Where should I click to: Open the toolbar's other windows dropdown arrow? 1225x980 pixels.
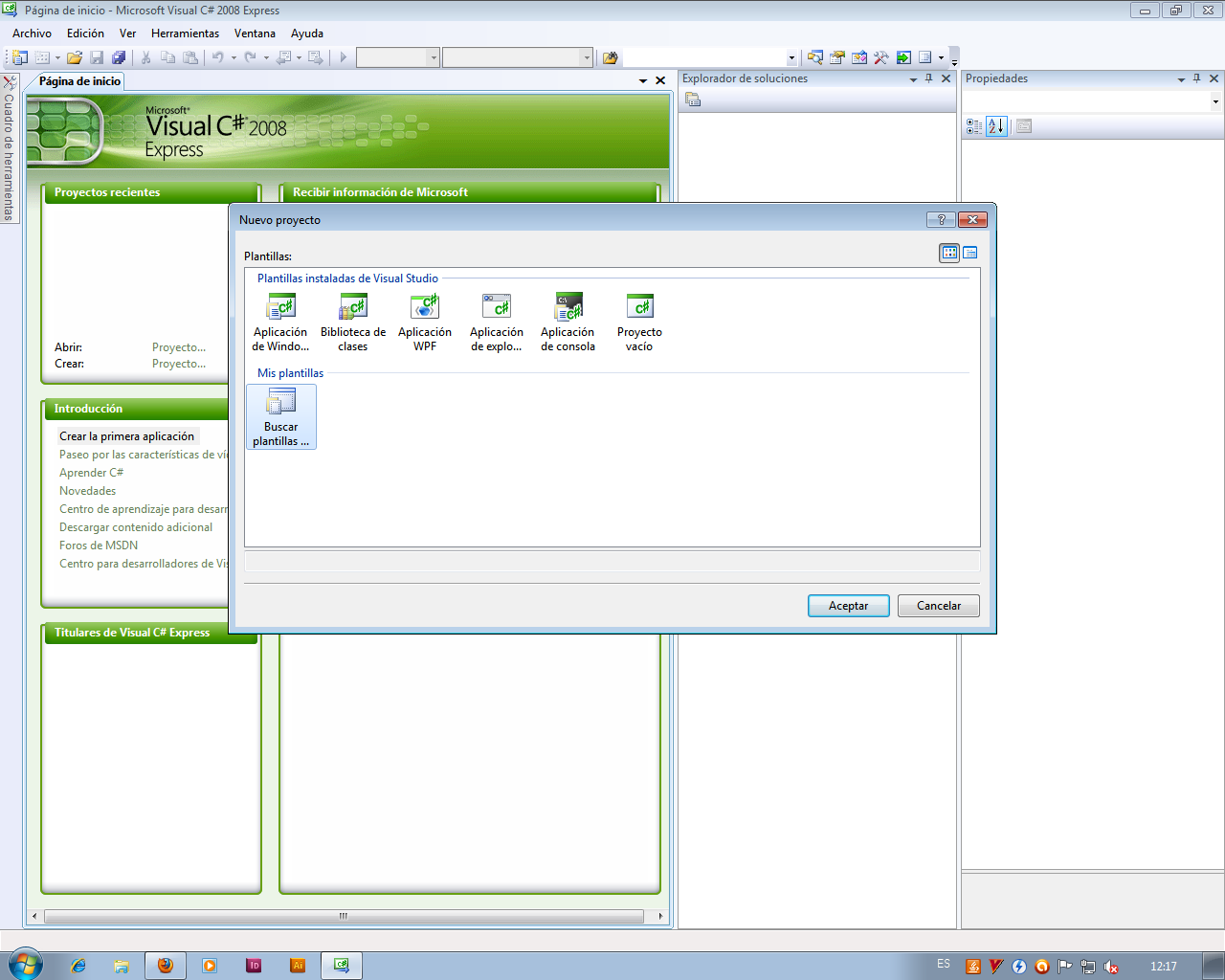[942, 57]
